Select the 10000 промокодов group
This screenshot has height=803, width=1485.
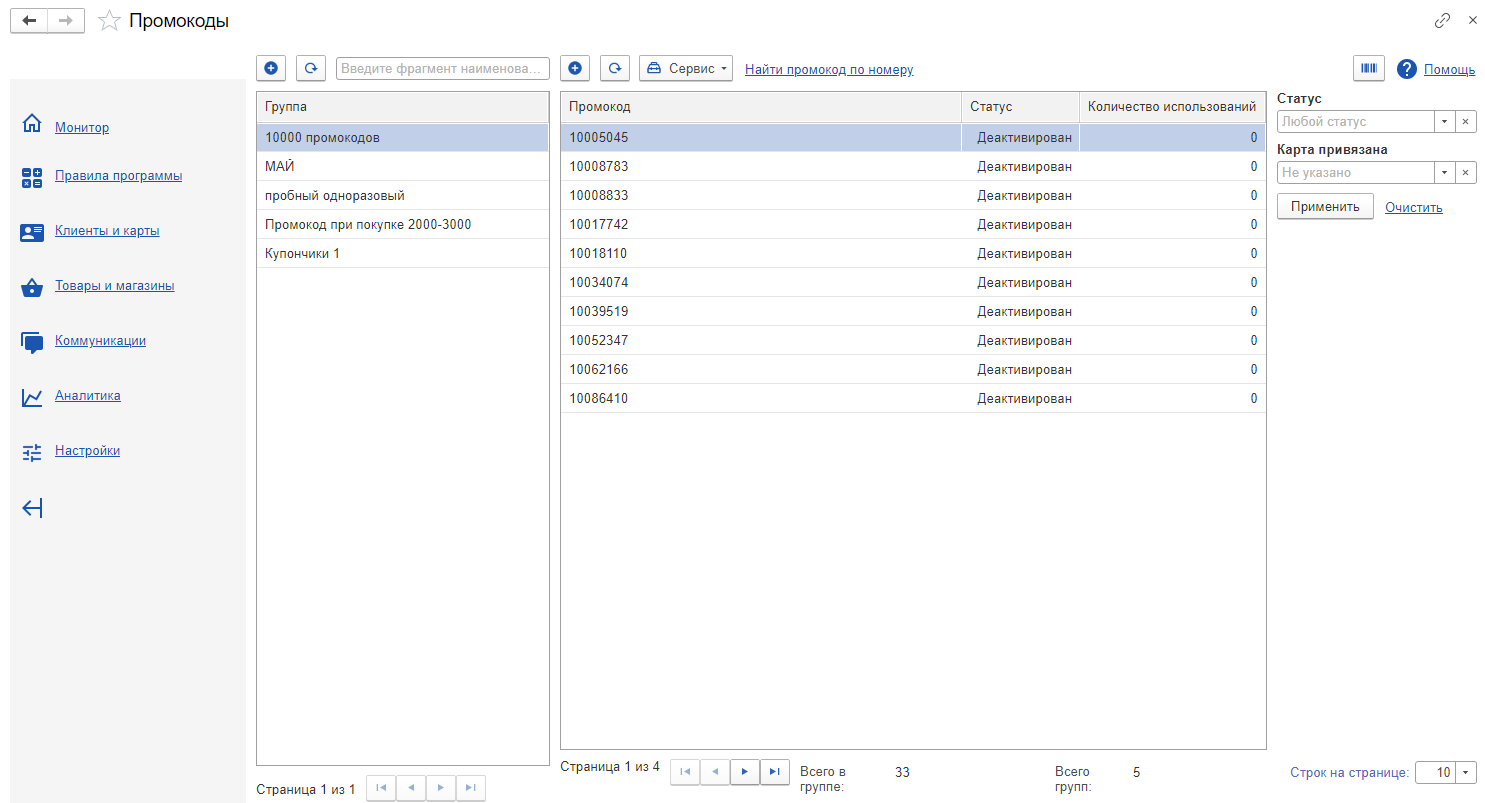[x=403, y=137]
